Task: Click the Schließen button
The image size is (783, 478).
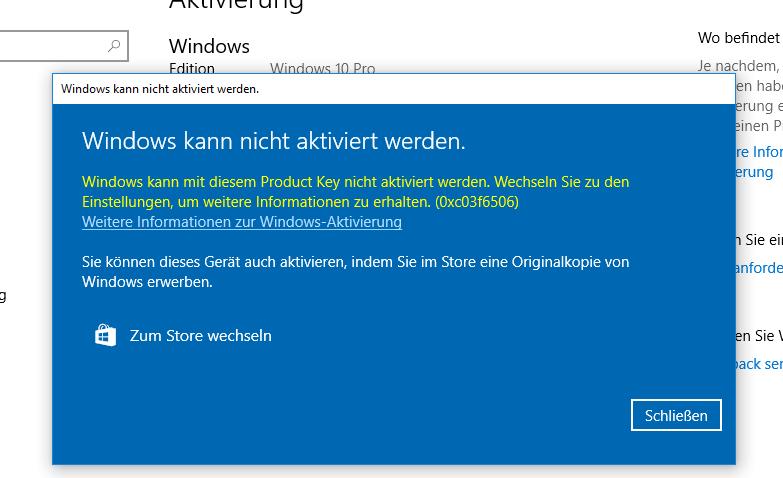Action: click(x=676, y=415)
